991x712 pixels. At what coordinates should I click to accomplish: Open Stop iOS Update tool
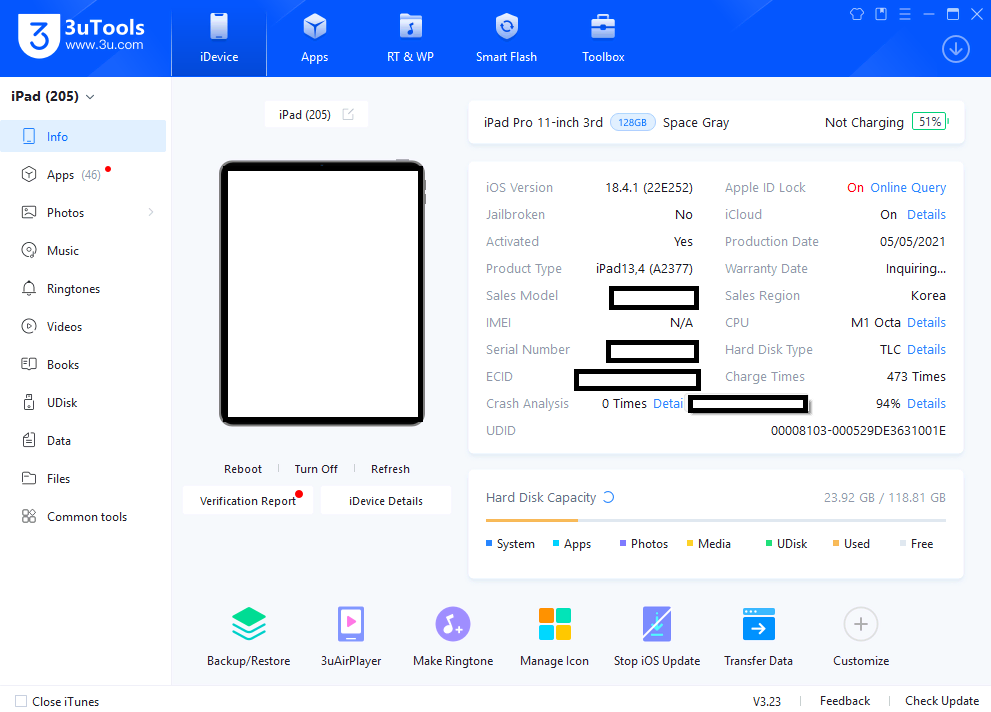(657, 637)
